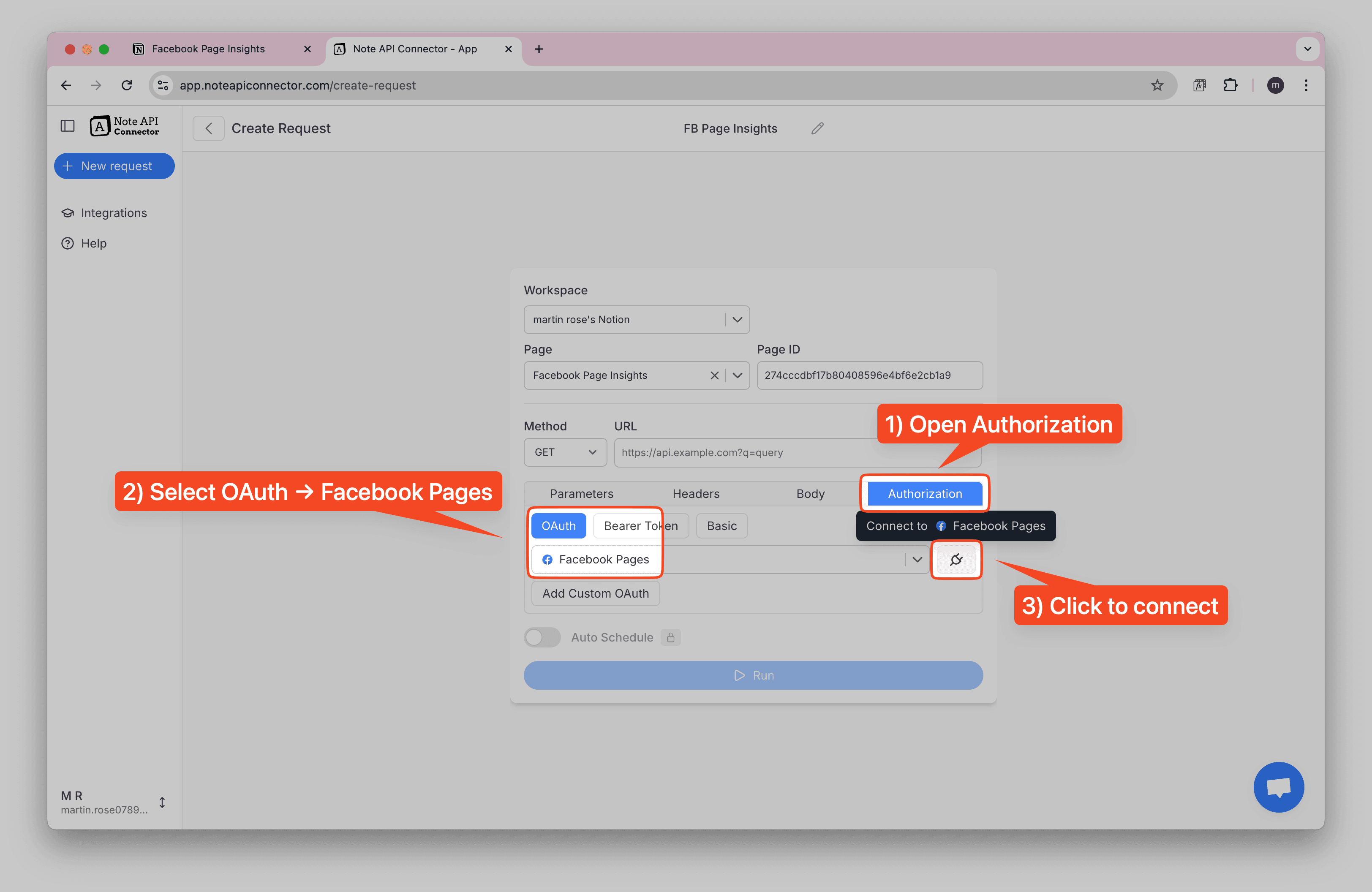1372x892 pixels.
Task: Click the Page ID input field
Action: tap(869, 376)
